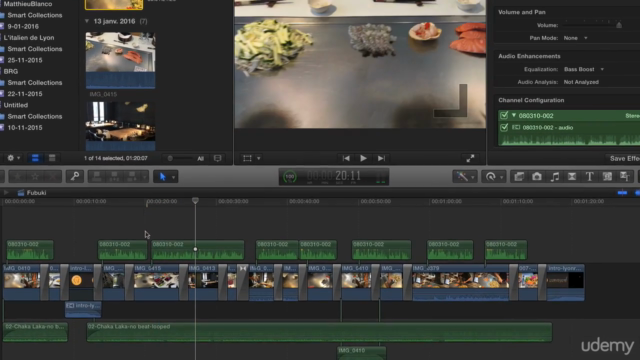Image resolution: width=640 pixels, height=360 pixels.
Task: Open the enhancements wand dropdown arrow
Action: pyautogui.click(x=473, y=177)
